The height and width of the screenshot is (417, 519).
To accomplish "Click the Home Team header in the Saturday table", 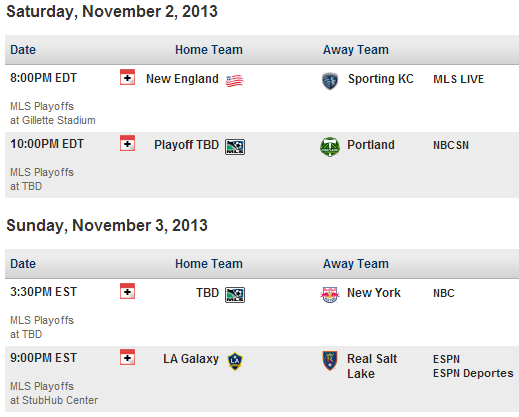I will coord(209,50).
